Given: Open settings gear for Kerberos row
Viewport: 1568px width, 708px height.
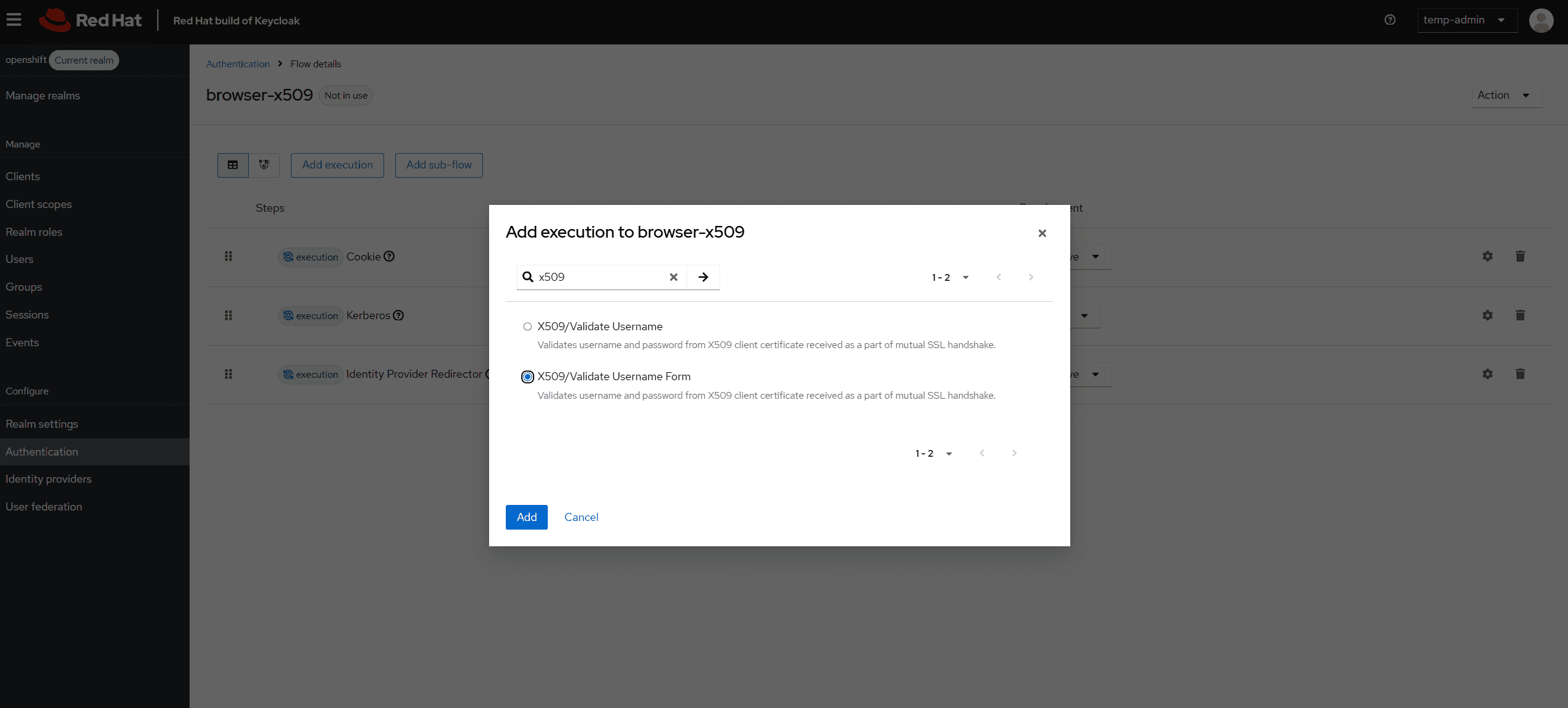Looking at the screenshot, I should (1488, 315).
